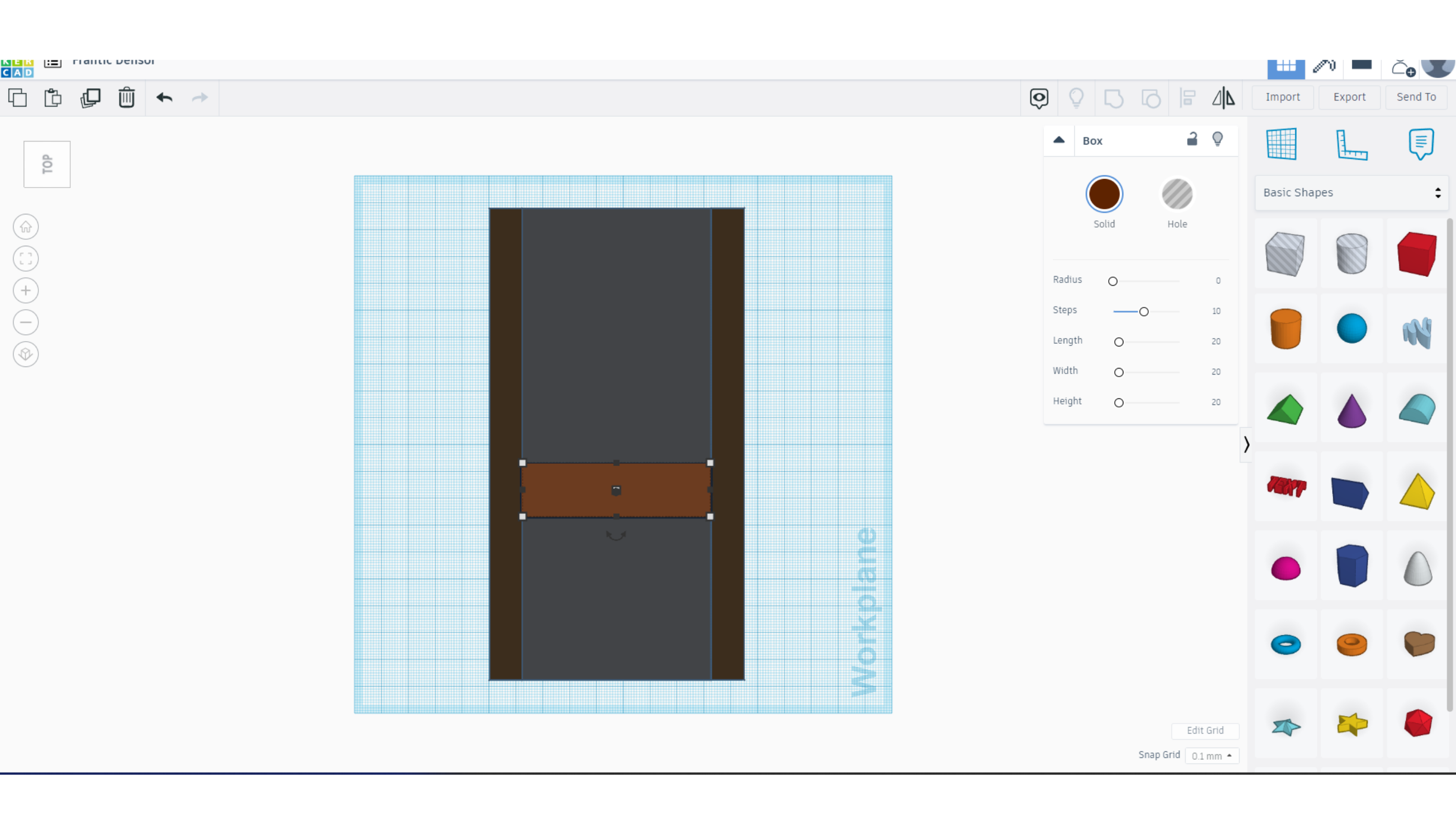Image resolution: width=1456 pixels, height=819 pixels.
Task: Click the Solid brown color swatch
Action: coord(1104,195)
